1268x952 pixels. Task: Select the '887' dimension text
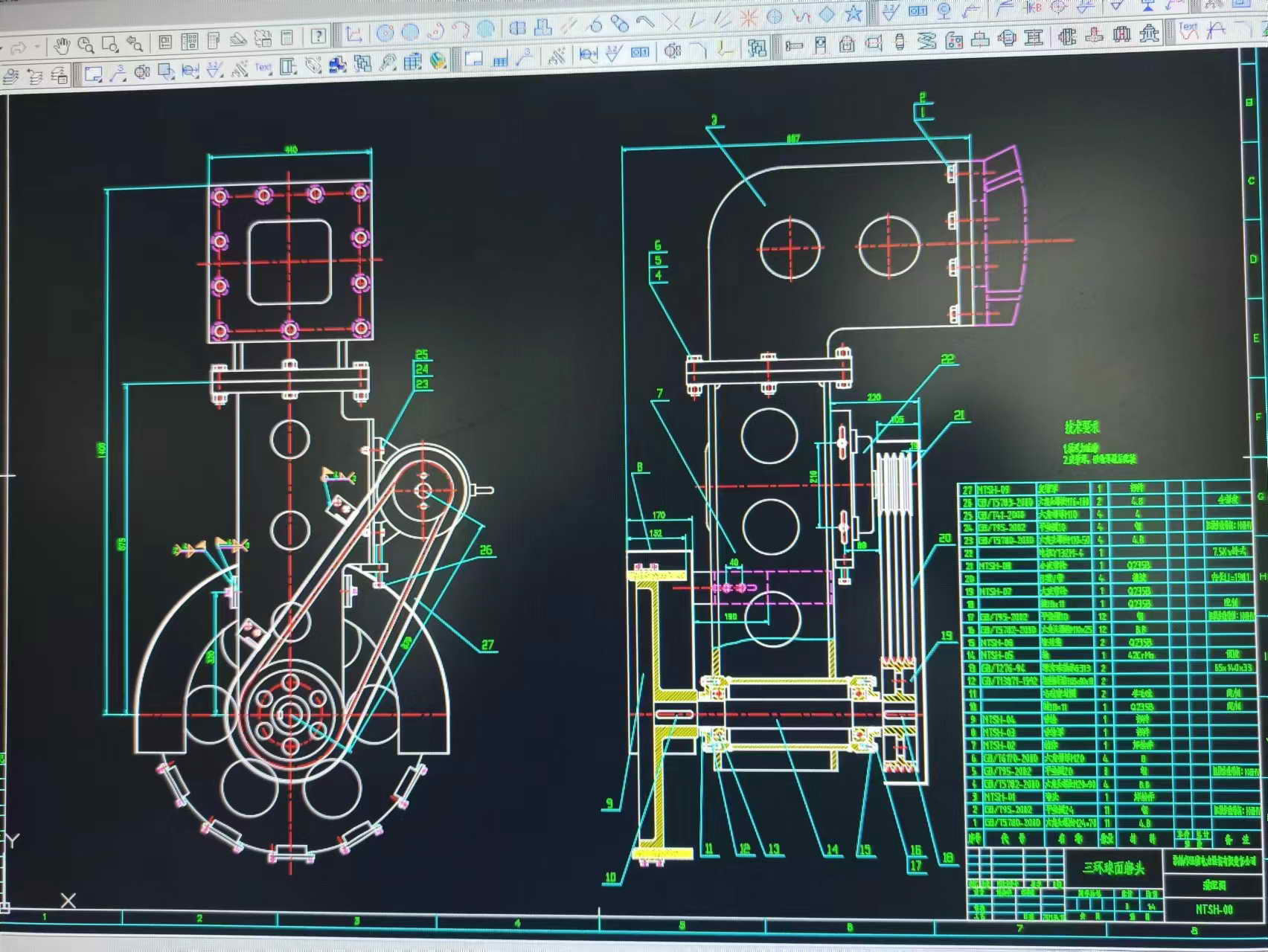click(793, 138)
